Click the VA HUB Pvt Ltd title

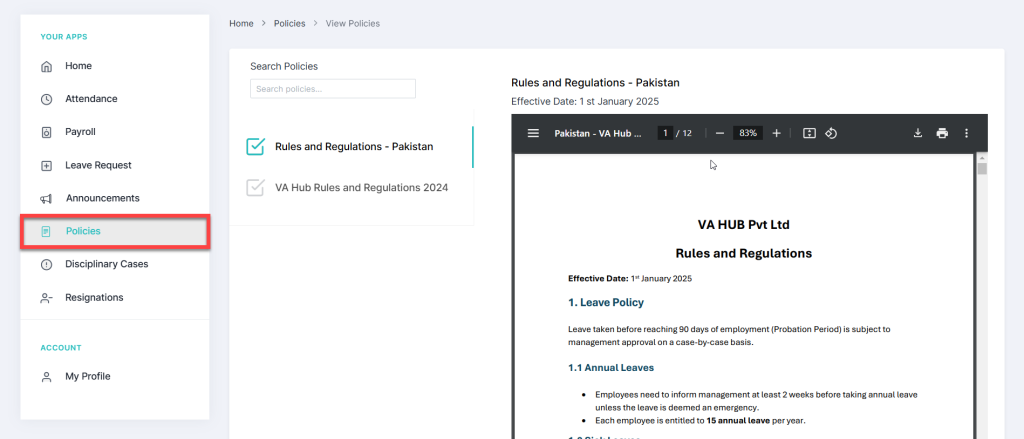744,225
